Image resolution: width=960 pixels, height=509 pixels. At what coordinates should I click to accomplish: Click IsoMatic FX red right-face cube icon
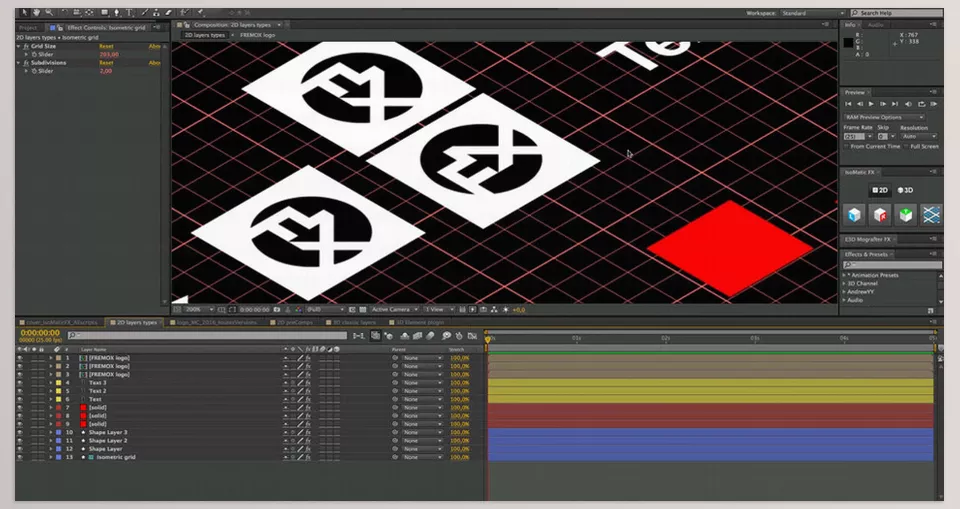click(x=880, y=214)
